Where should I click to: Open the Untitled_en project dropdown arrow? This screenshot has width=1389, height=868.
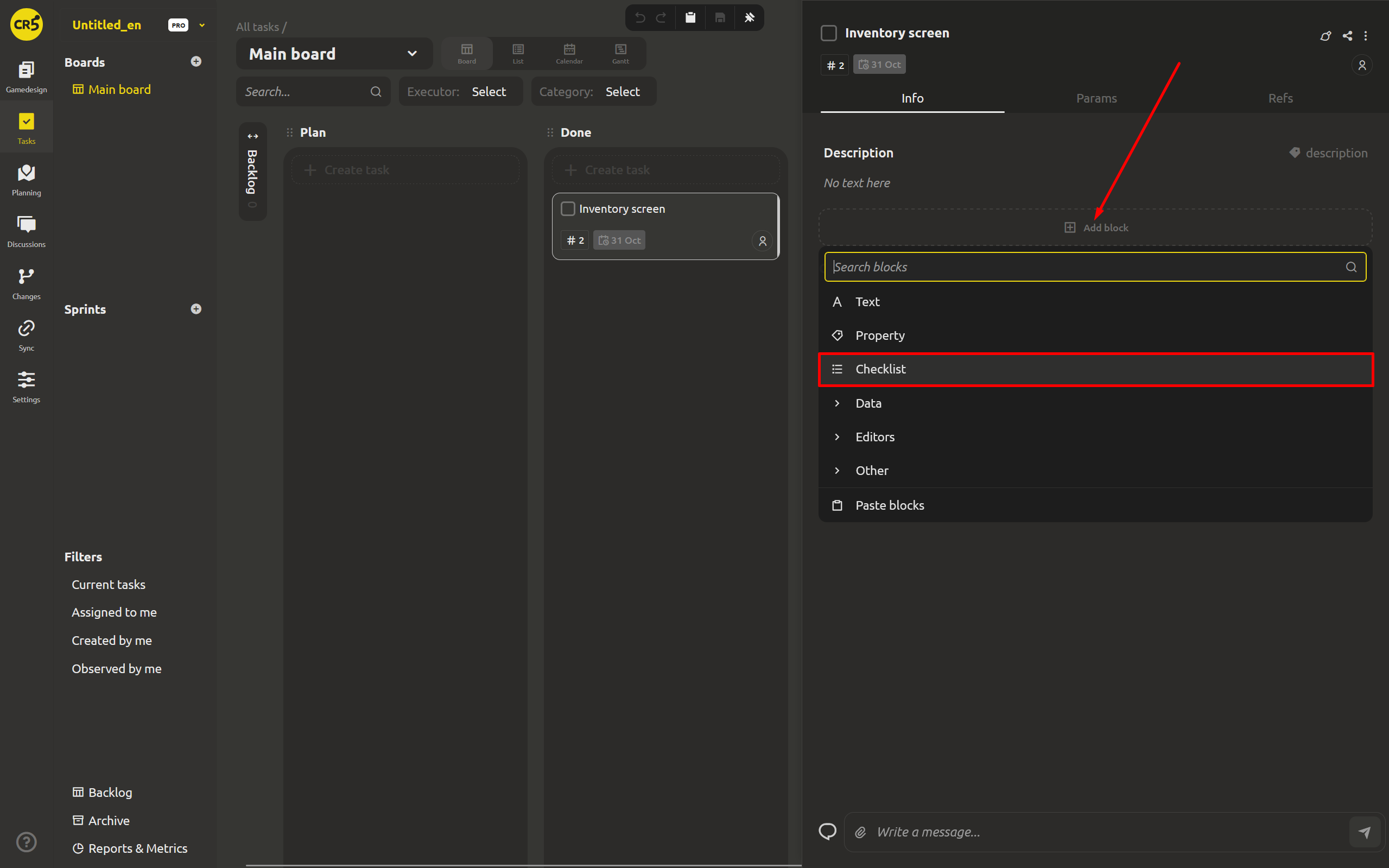coord(202,26)
